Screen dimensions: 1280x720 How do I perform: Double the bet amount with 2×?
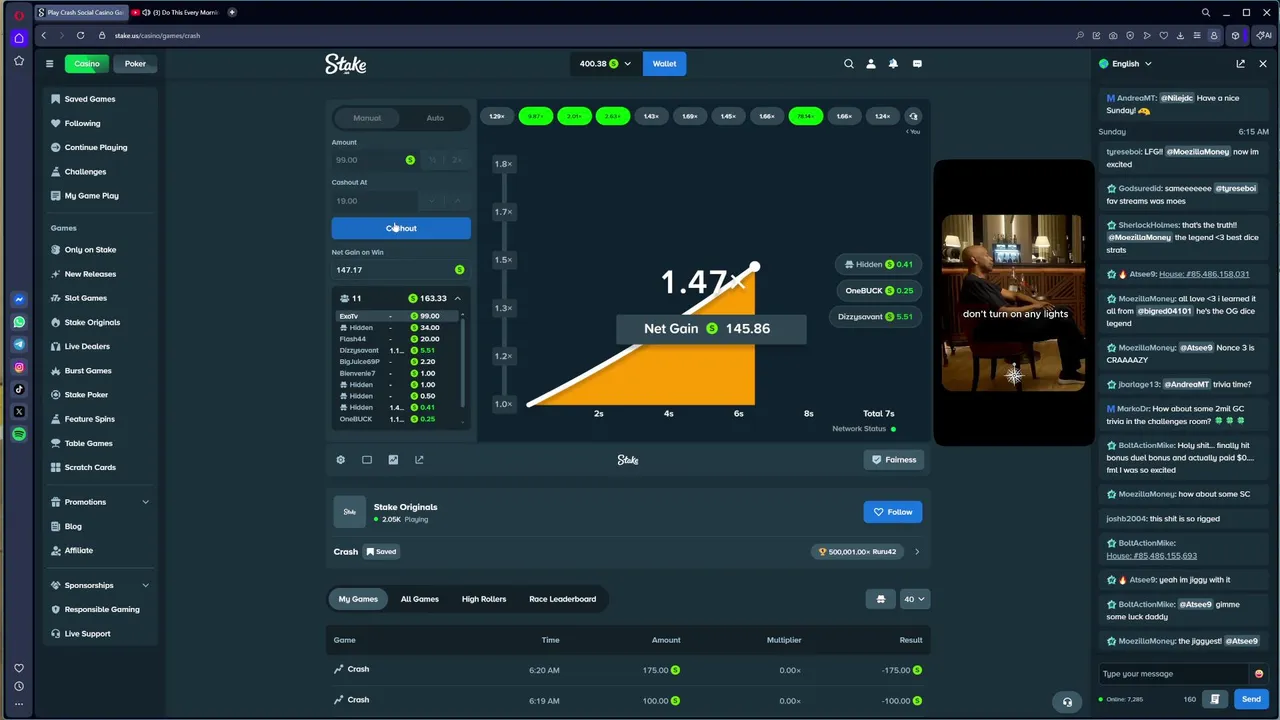[x=457, y=160]
